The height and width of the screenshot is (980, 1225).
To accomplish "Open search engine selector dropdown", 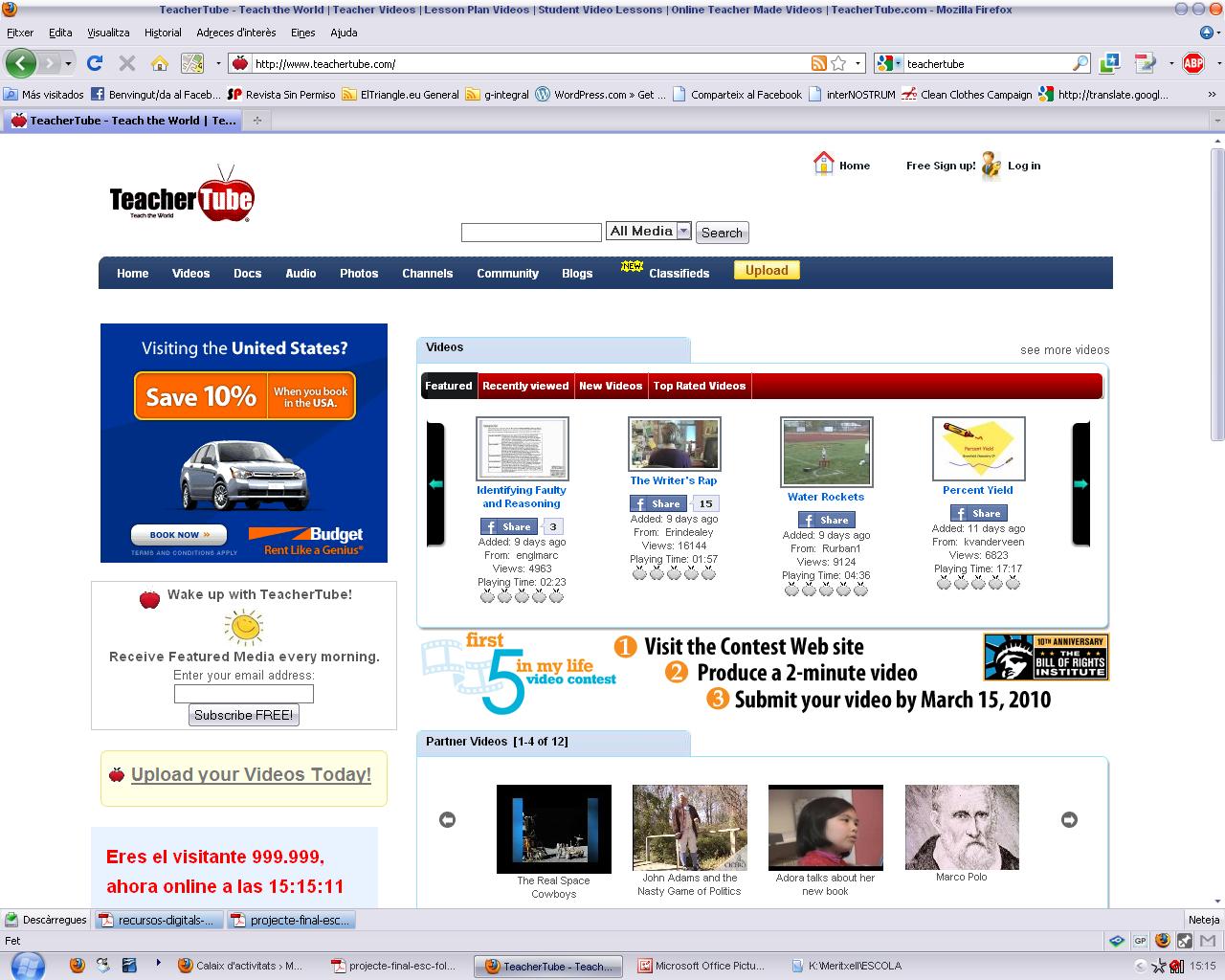I will pos(889,63).
